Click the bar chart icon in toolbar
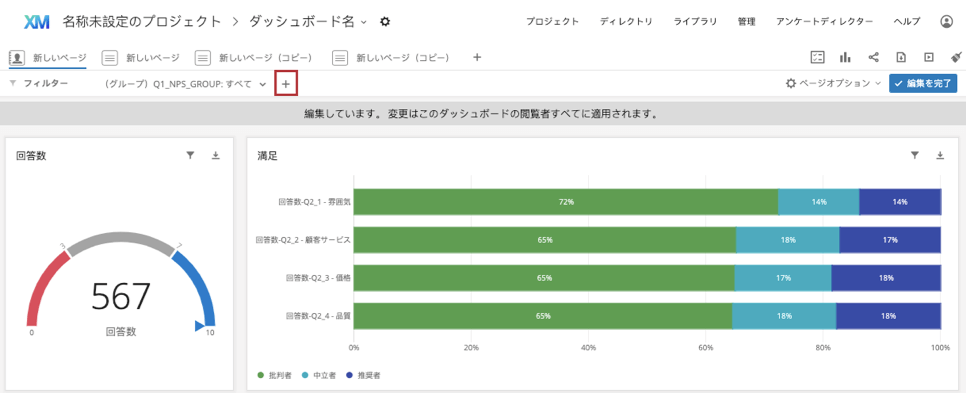The height and width of the screenshot is (393, 966). pyautogui.click(x=845, y=57)
